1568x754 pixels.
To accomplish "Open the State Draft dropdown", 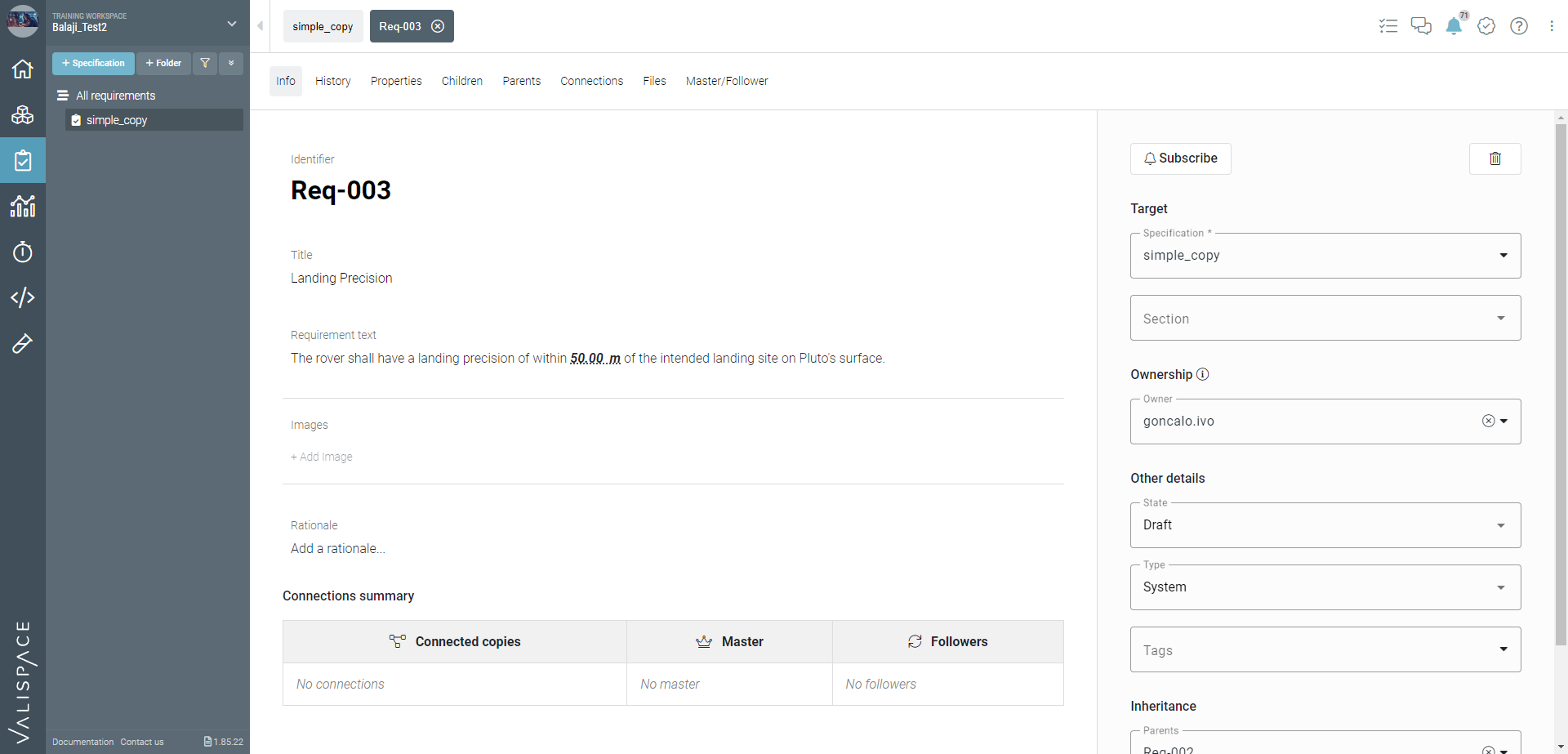I will (1325, 525).
